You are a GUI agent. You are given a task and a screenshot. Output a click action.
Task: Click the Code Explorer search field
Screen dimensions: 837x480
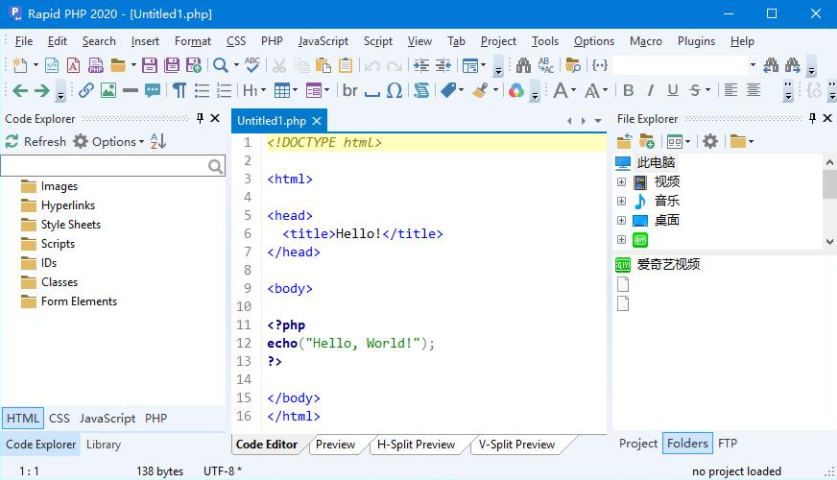tap(104, 166)
